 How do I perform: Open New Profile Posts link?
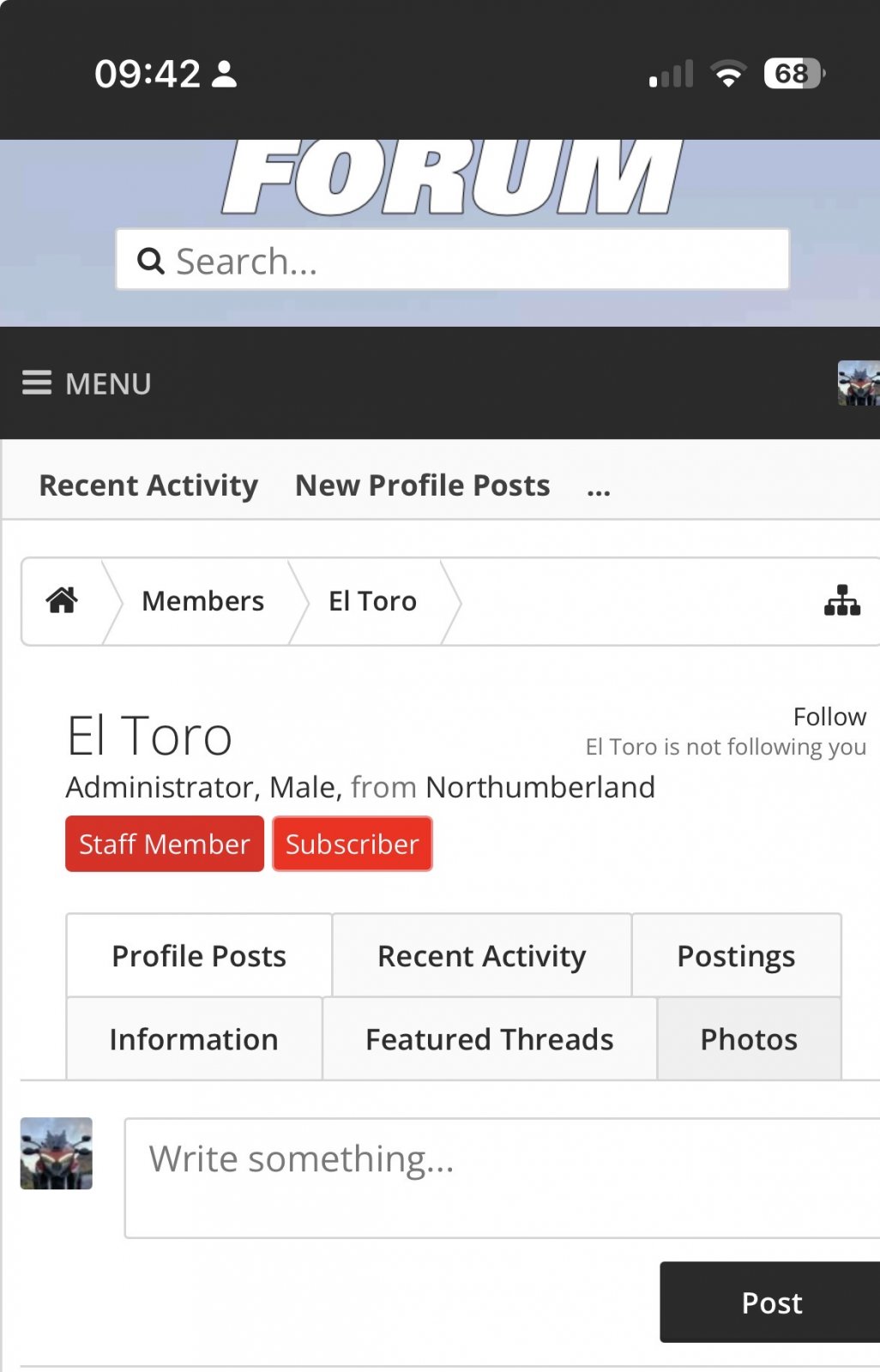422,485
